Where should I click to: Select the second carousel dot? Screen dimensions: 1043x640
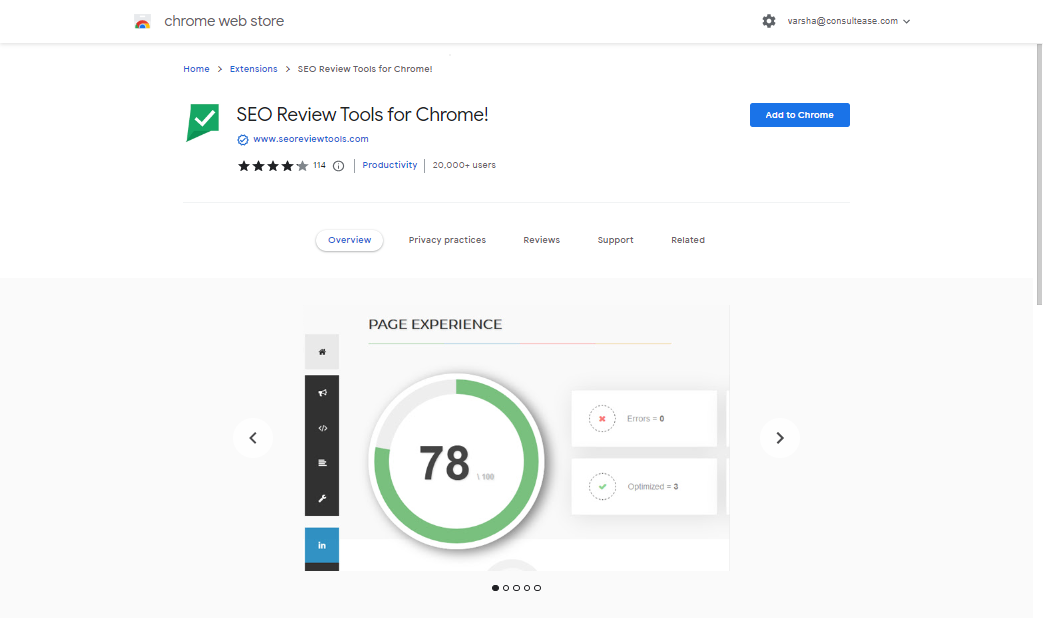506,588
